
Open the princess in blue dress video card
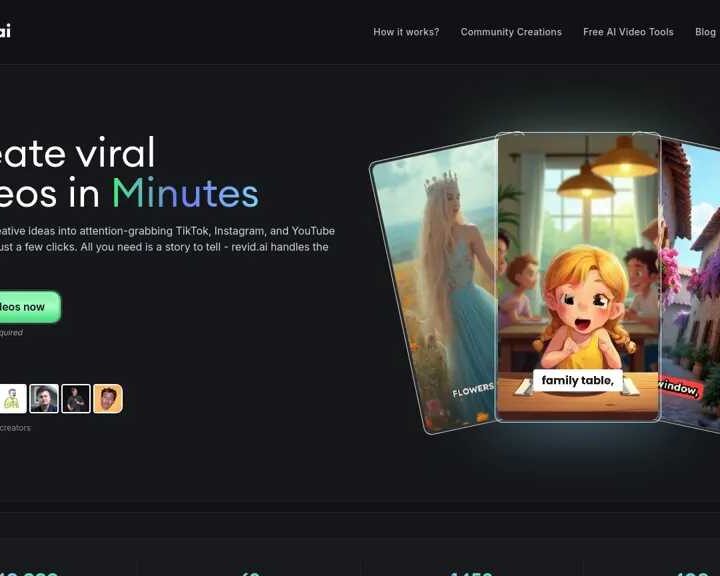[x=432, y=280]
